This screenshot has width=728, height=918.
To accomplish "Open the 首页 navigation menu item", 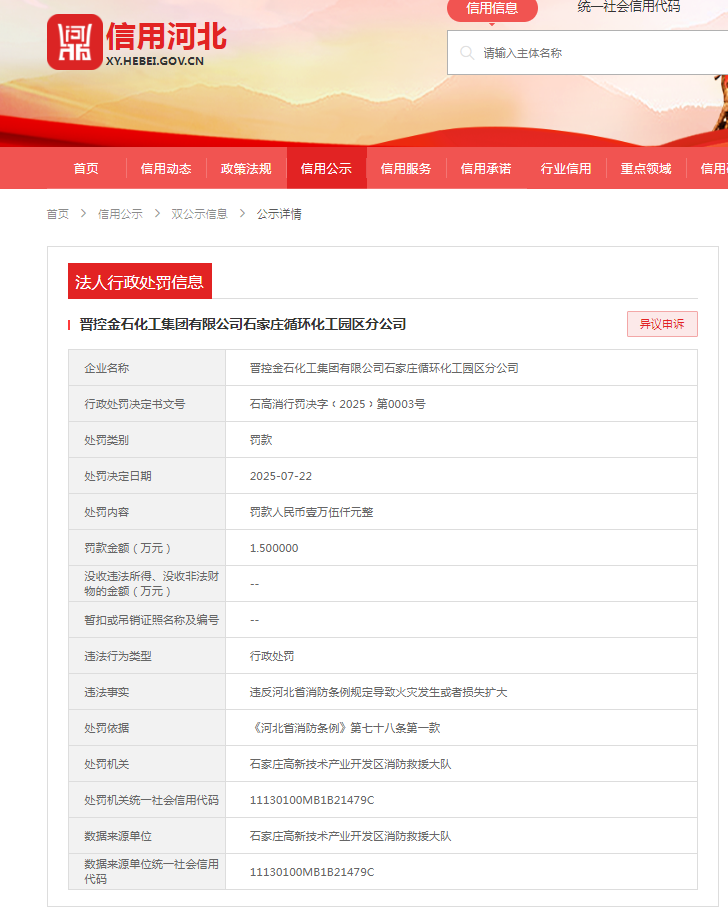I will [86, 169].
